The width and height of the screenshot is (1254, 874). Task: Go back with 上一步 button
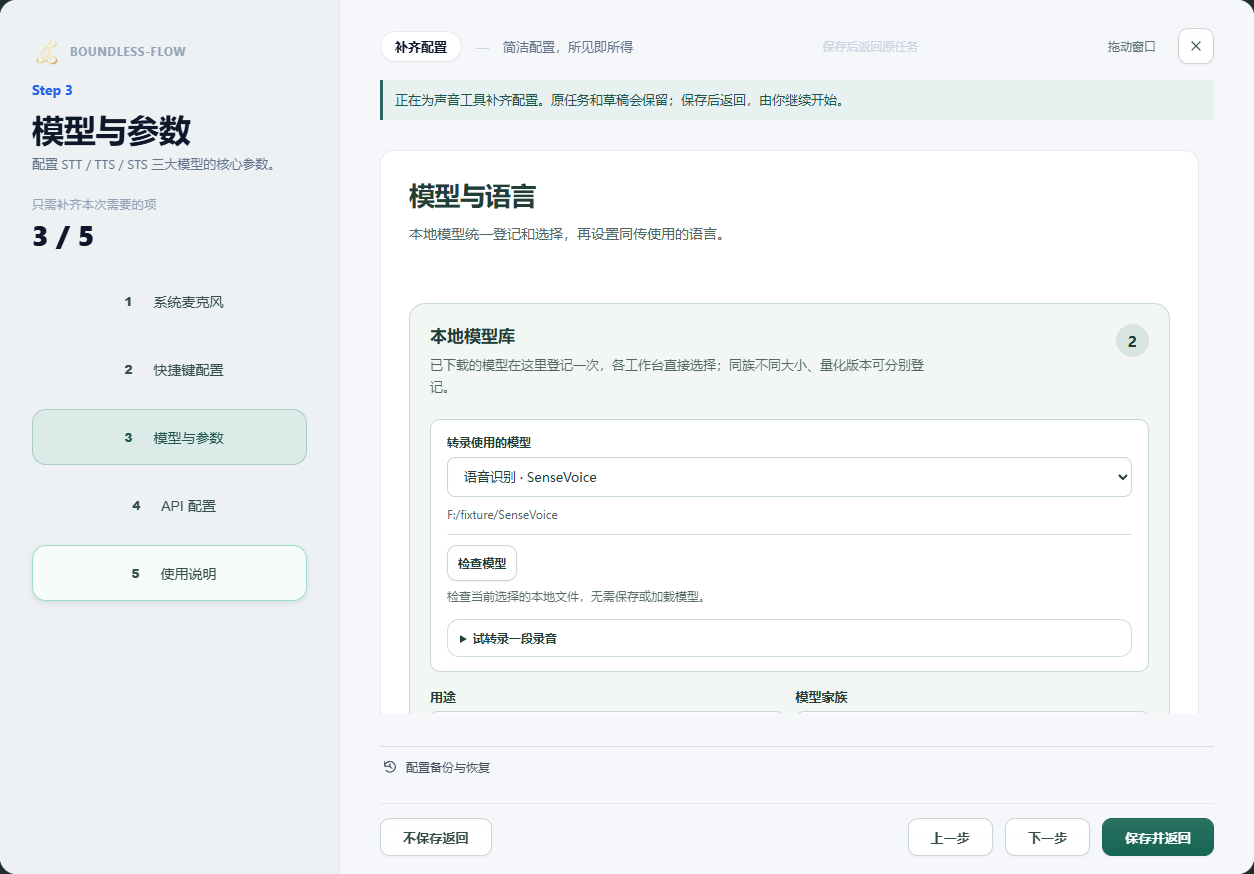click(950, 837)
